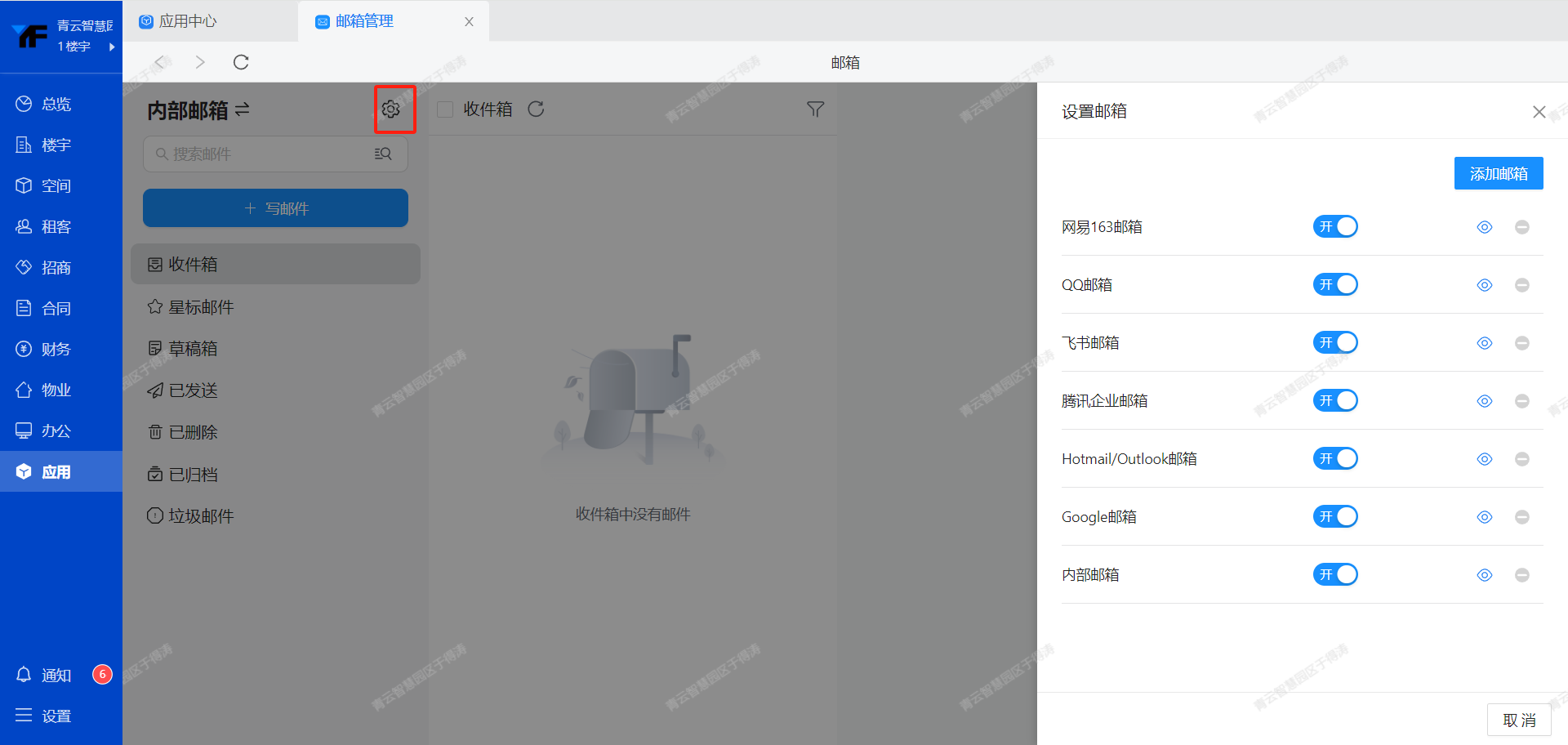This screenshot has height=745, width=1568.
Task: Switch mailbox using arrows beside 内部邮箱
Action: coord(243,109)
